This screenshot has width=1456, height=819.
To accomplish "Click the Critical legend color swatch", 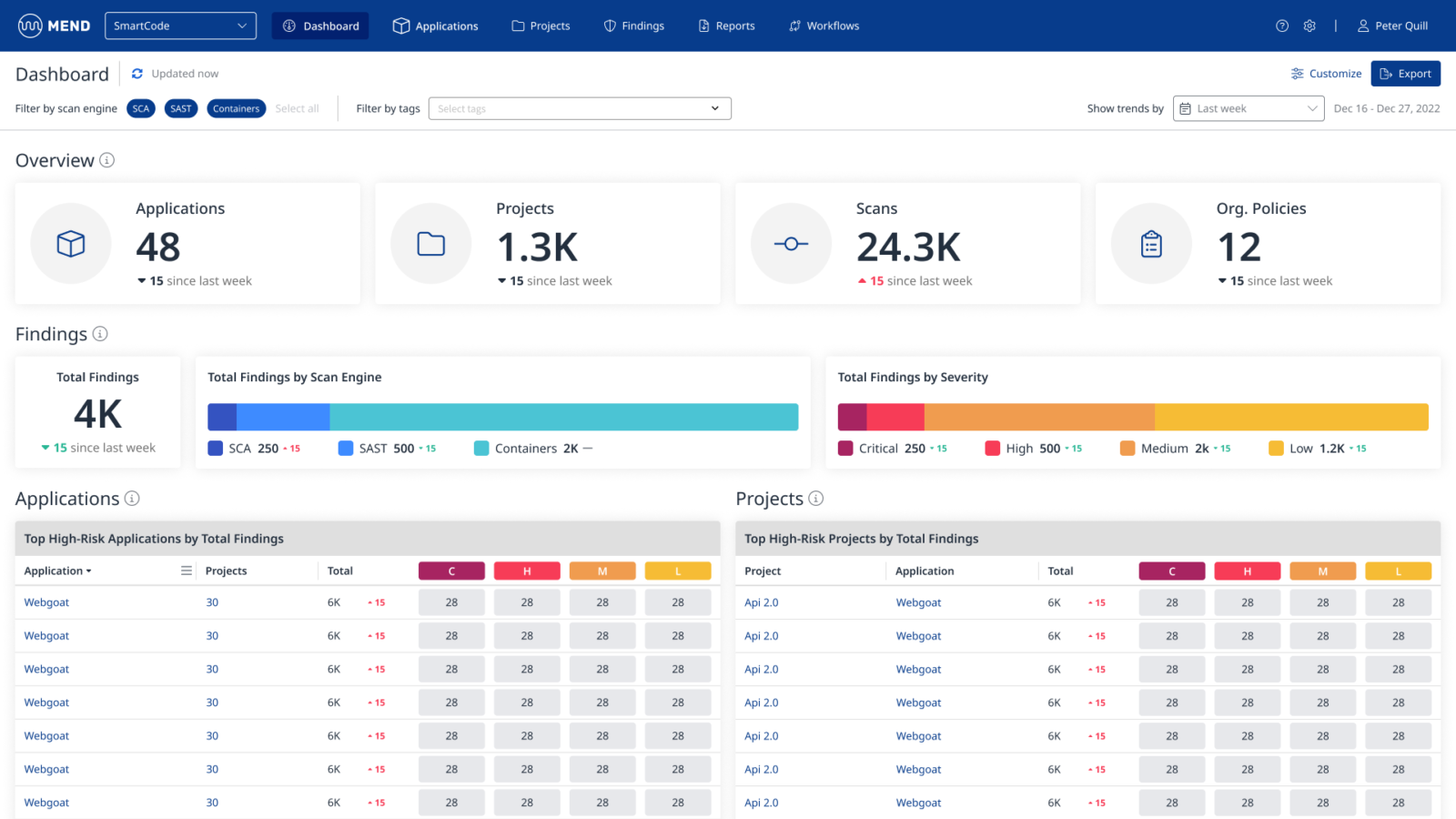I will (845, 449).
